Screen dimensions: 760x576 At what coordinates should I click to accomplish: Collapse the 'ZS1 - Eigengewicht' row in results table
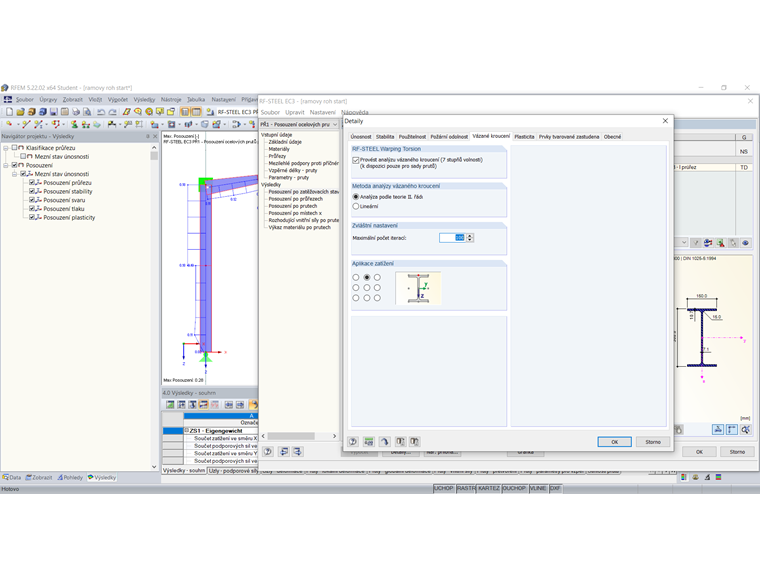(187, 431)
